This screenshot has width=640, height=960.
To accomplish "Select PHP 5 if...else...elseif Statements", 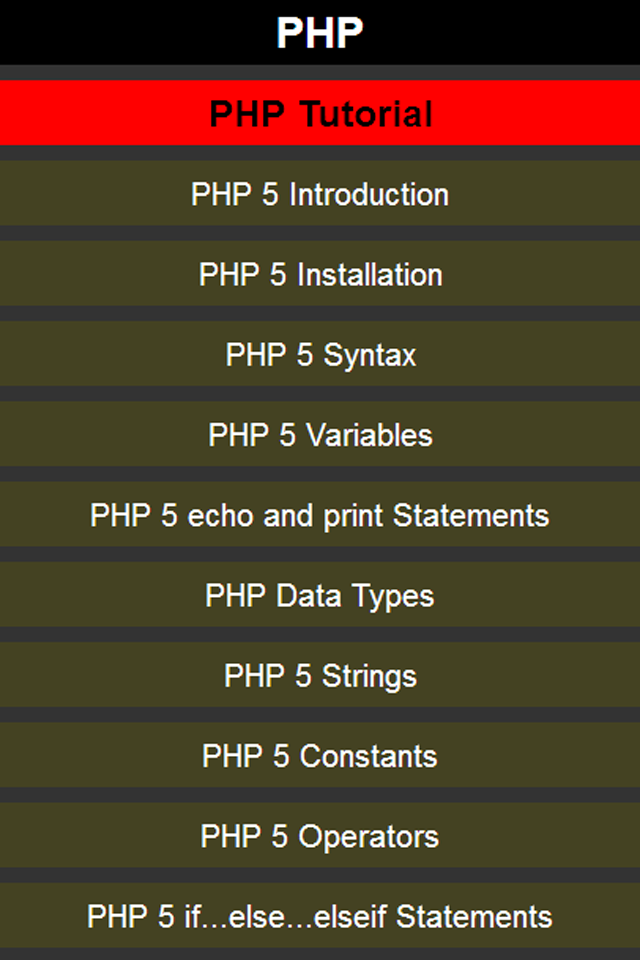I will point(320,915).
